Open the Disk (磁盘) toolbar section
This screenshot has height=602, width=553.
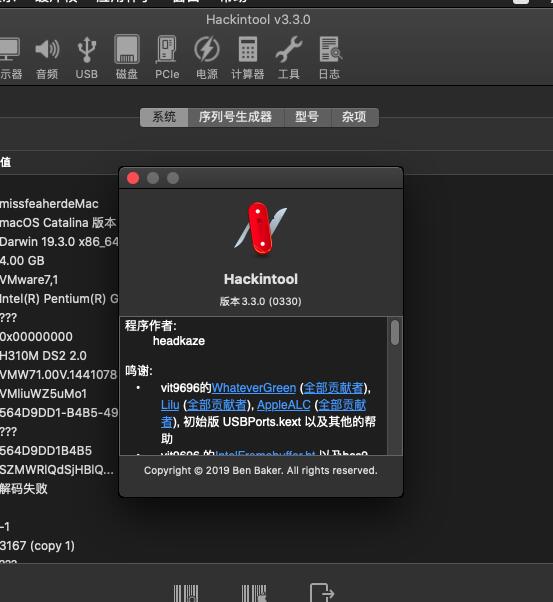point(127,58)
